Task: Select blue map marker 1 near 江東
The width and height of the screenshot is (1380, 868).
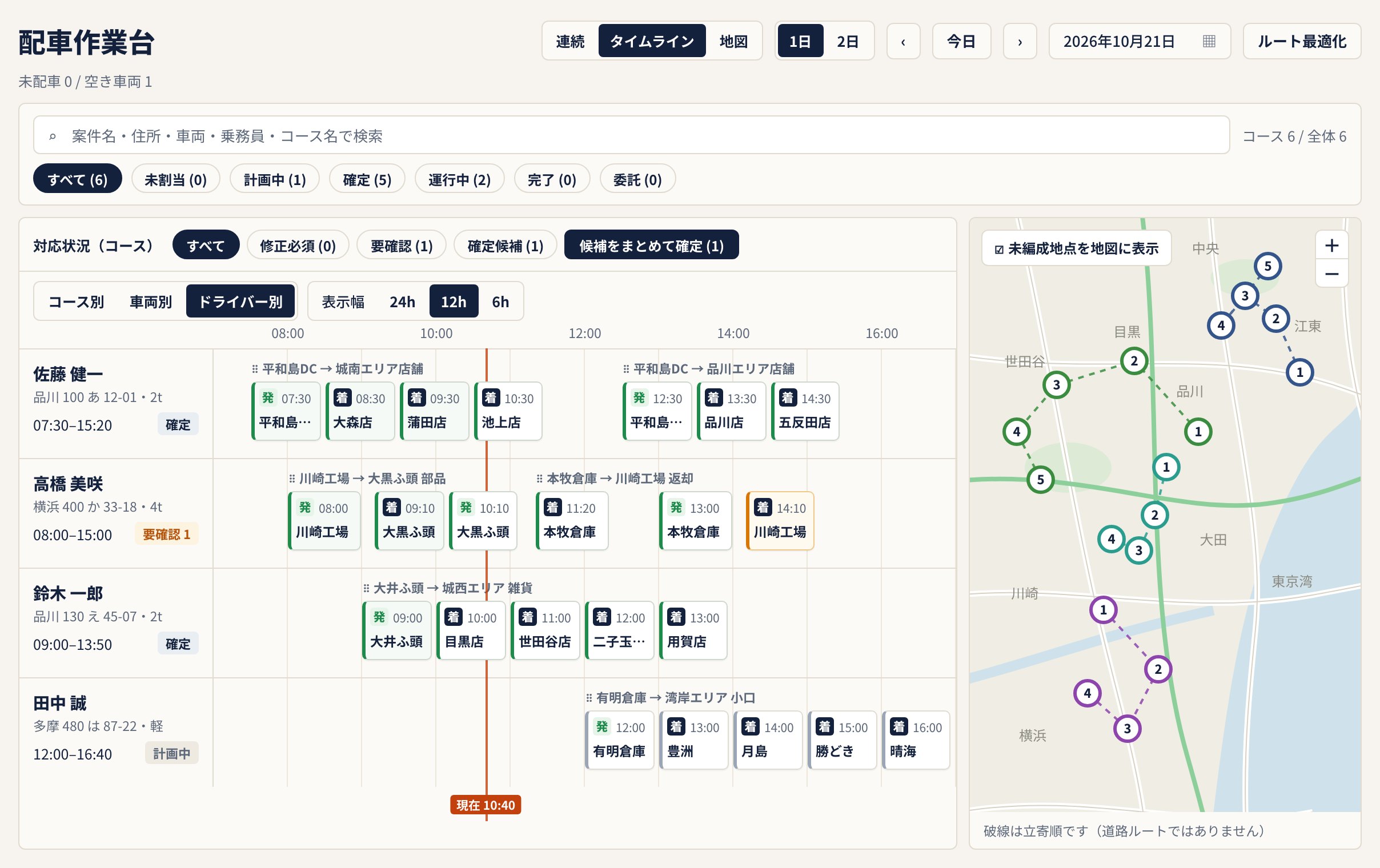Action: [1300, 372]
